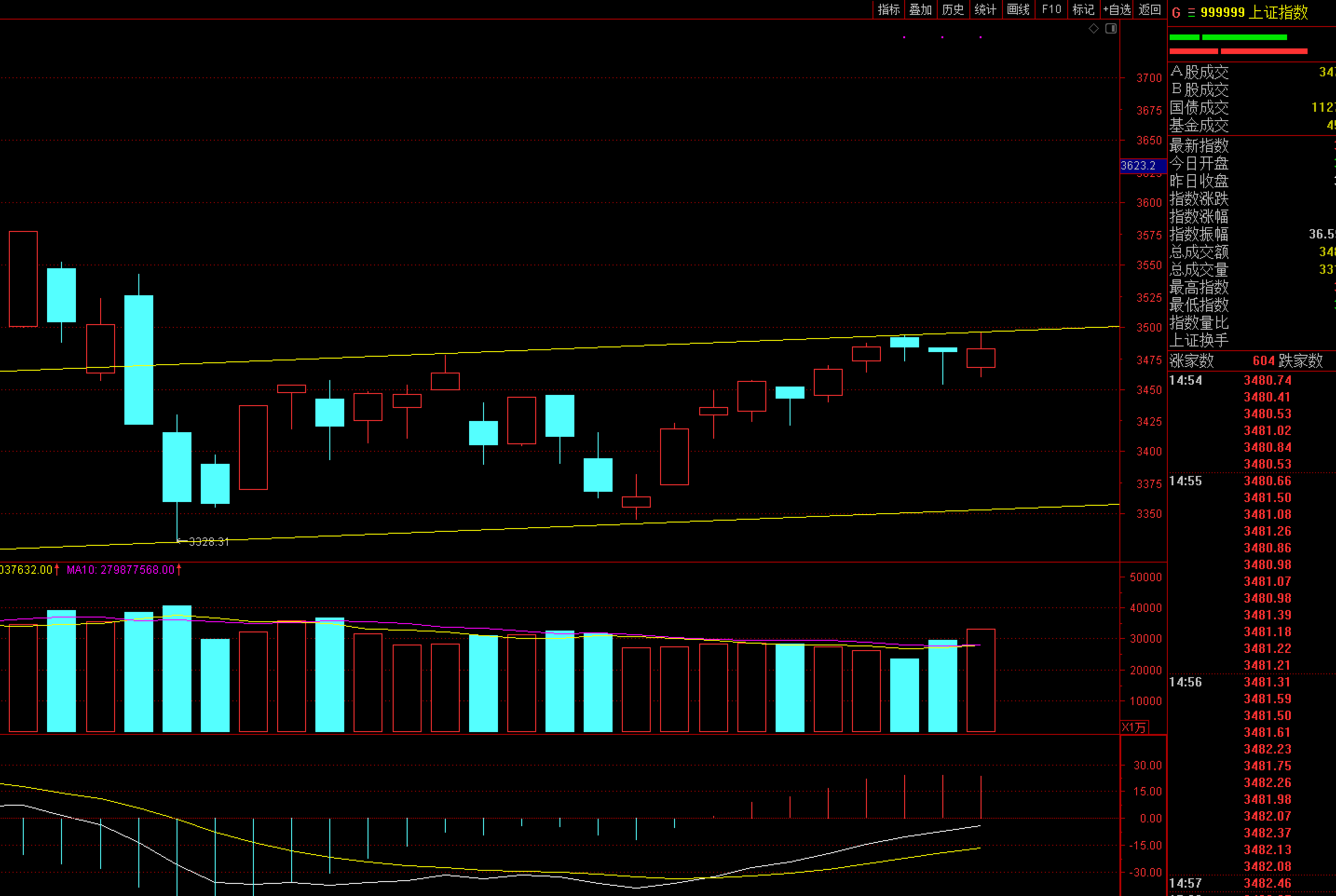1336x896 pixels.
Task: Click the 30.00 MACD axis label
Action: [x=1147, y=766]
